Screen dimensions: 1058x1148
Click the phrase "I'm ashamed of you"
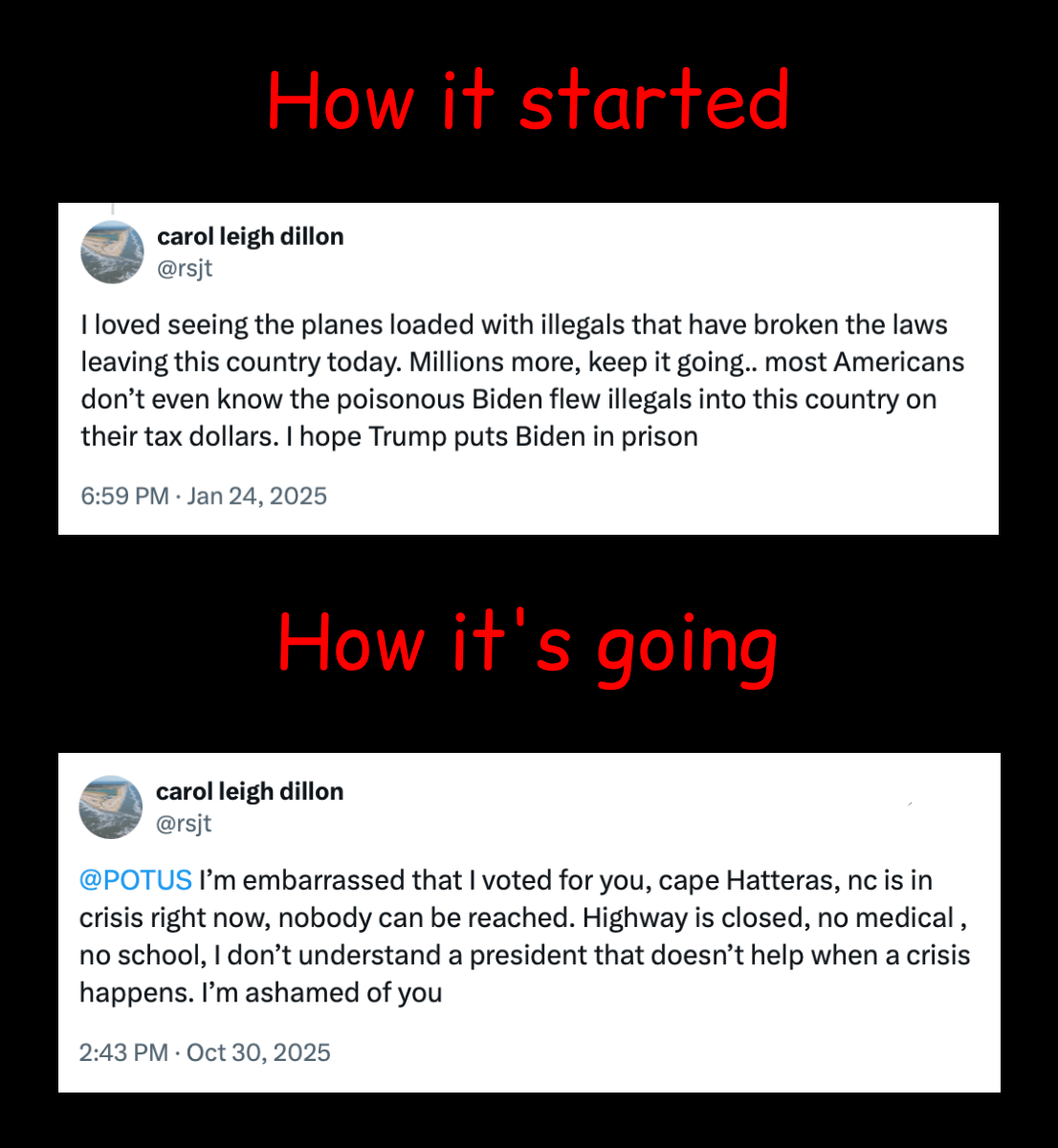[x=321, y=993]
